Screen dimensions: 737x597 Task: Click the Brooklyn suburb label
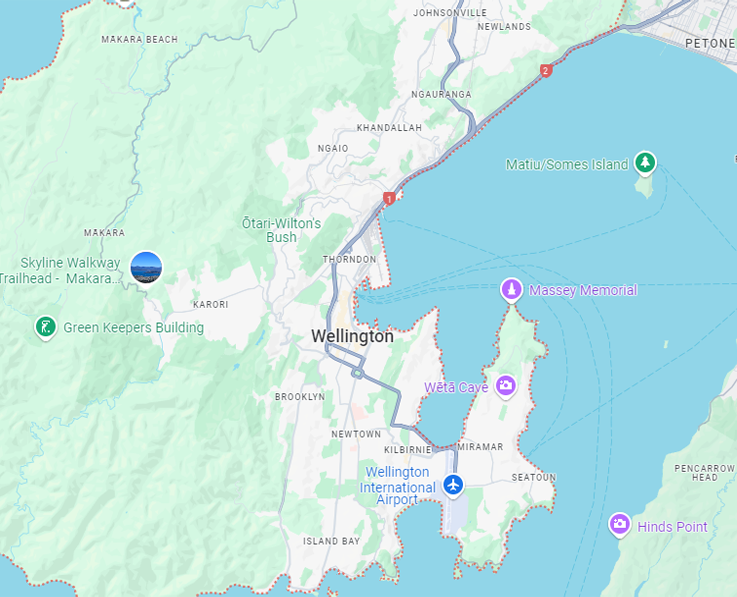300,397
